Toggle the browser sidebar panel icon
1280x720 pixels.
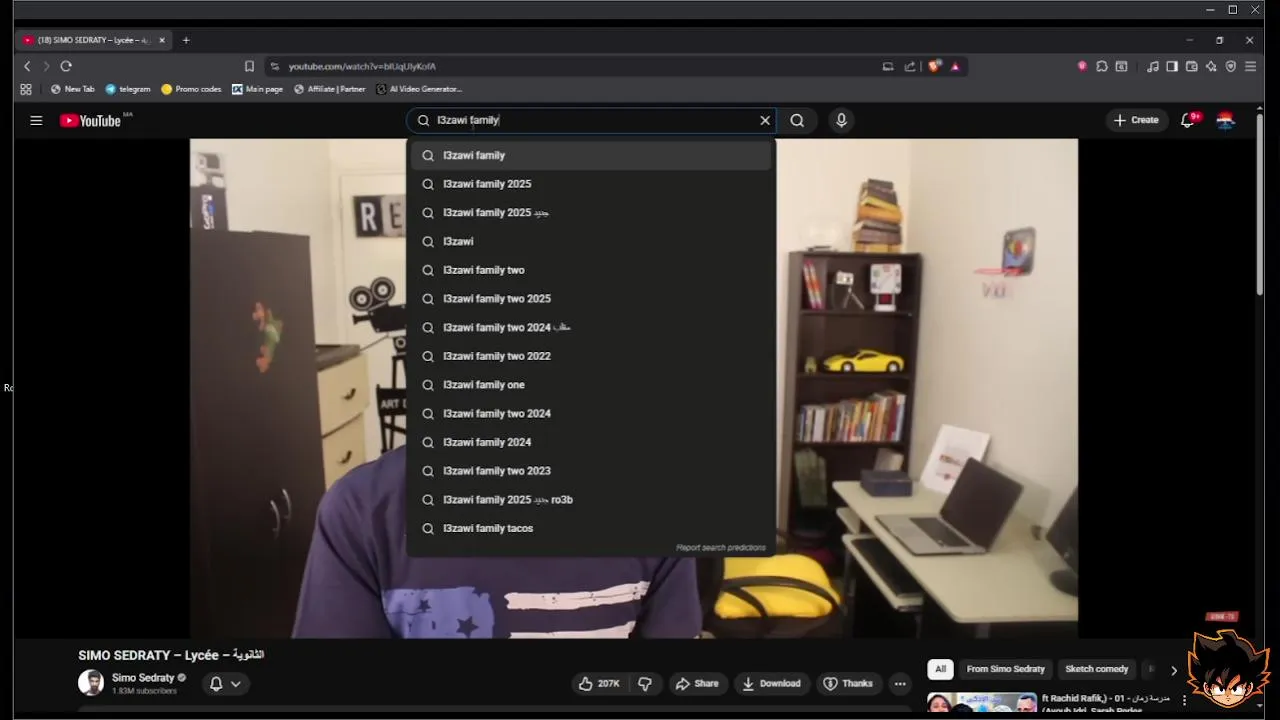[x=1172, y=66]
